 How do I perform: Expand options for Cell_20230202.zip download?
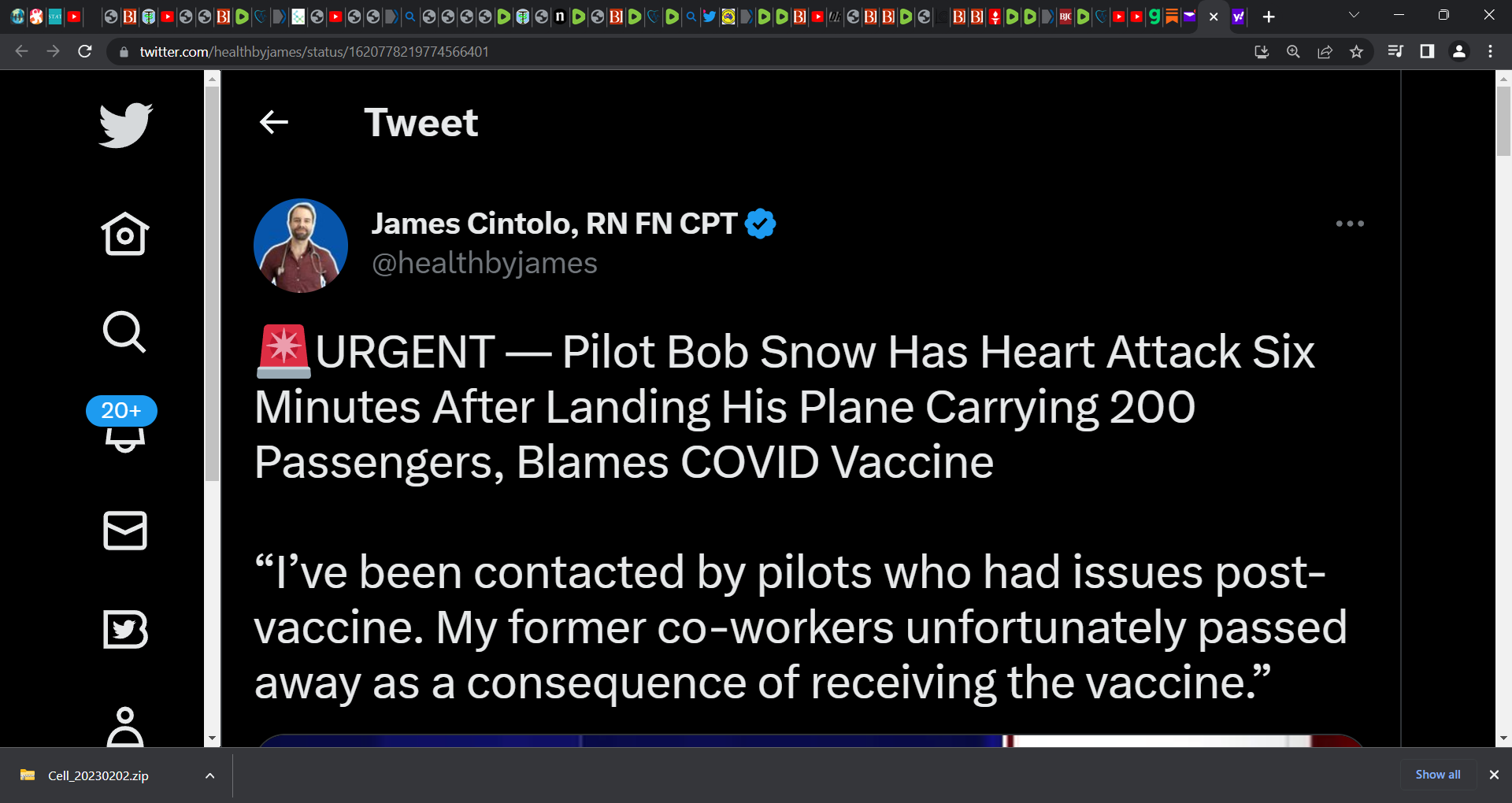click(x=209, y=775)
